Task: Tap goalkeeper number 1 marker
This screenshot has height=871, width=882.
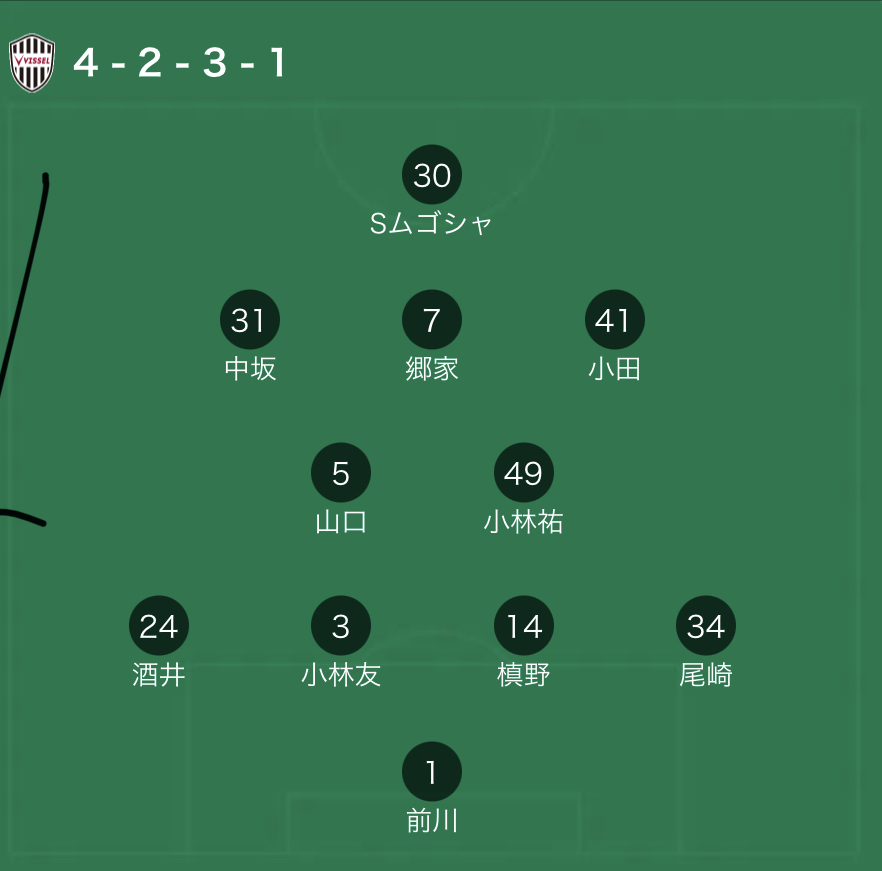Action: (x=432, y=771)
